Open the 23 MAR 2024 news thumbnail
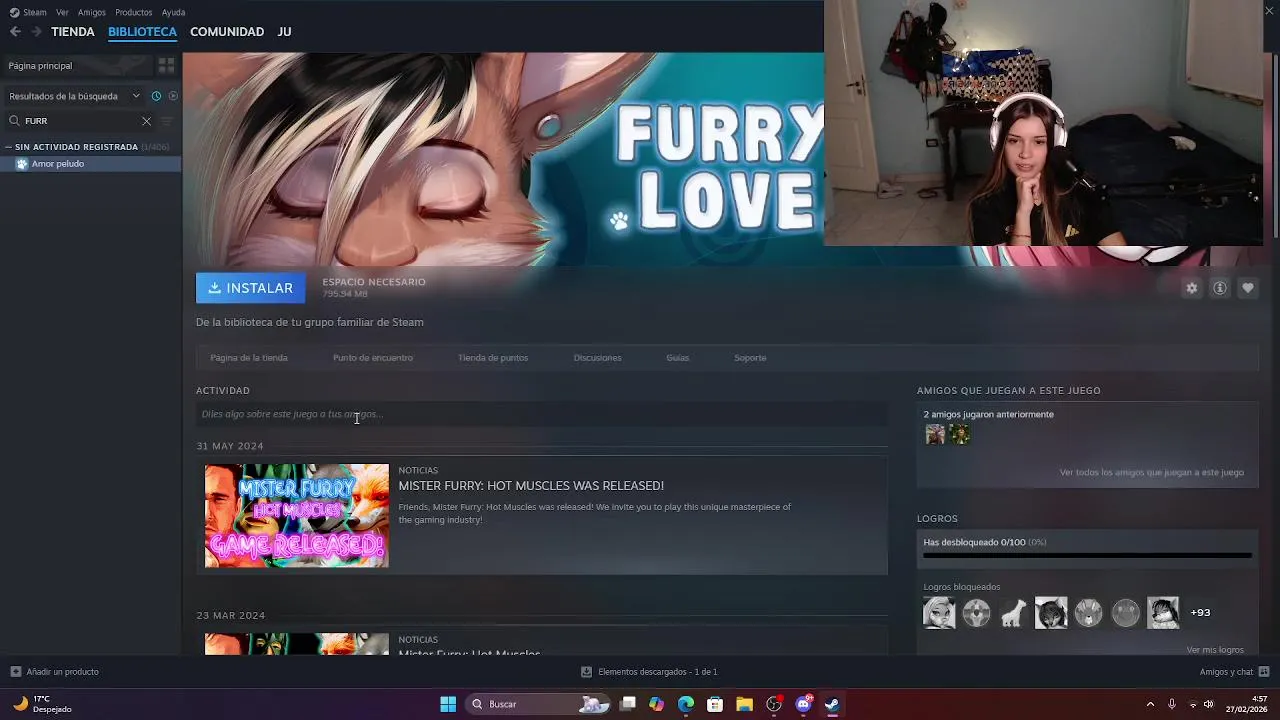 297,644
